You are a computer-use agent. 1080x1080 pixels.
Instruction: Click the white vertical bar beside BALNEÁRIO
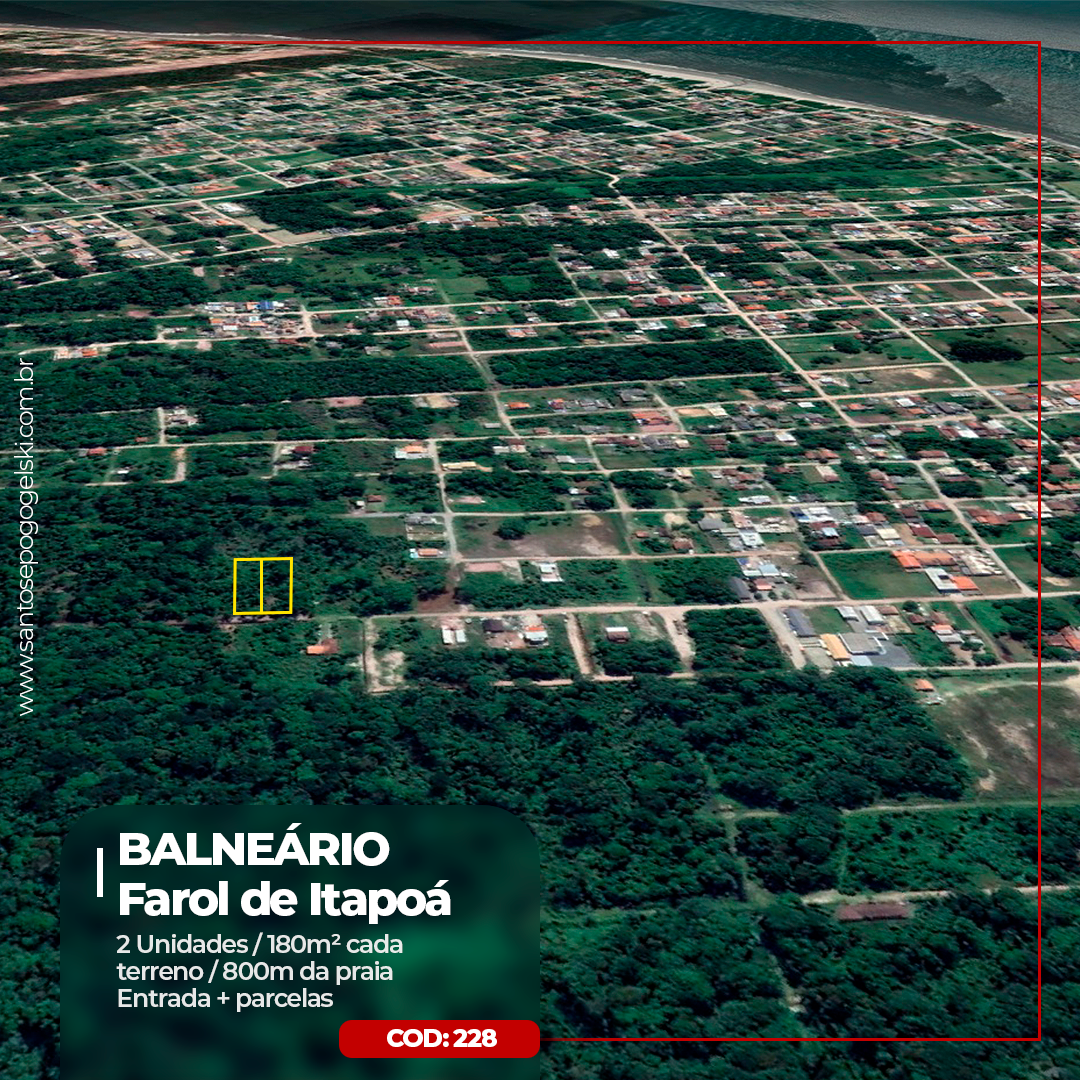tap(100, 872)
